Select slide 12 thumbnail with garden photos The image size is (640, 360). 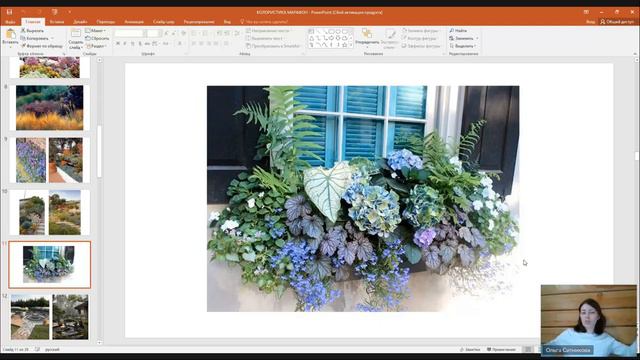[x=49, y=317]
